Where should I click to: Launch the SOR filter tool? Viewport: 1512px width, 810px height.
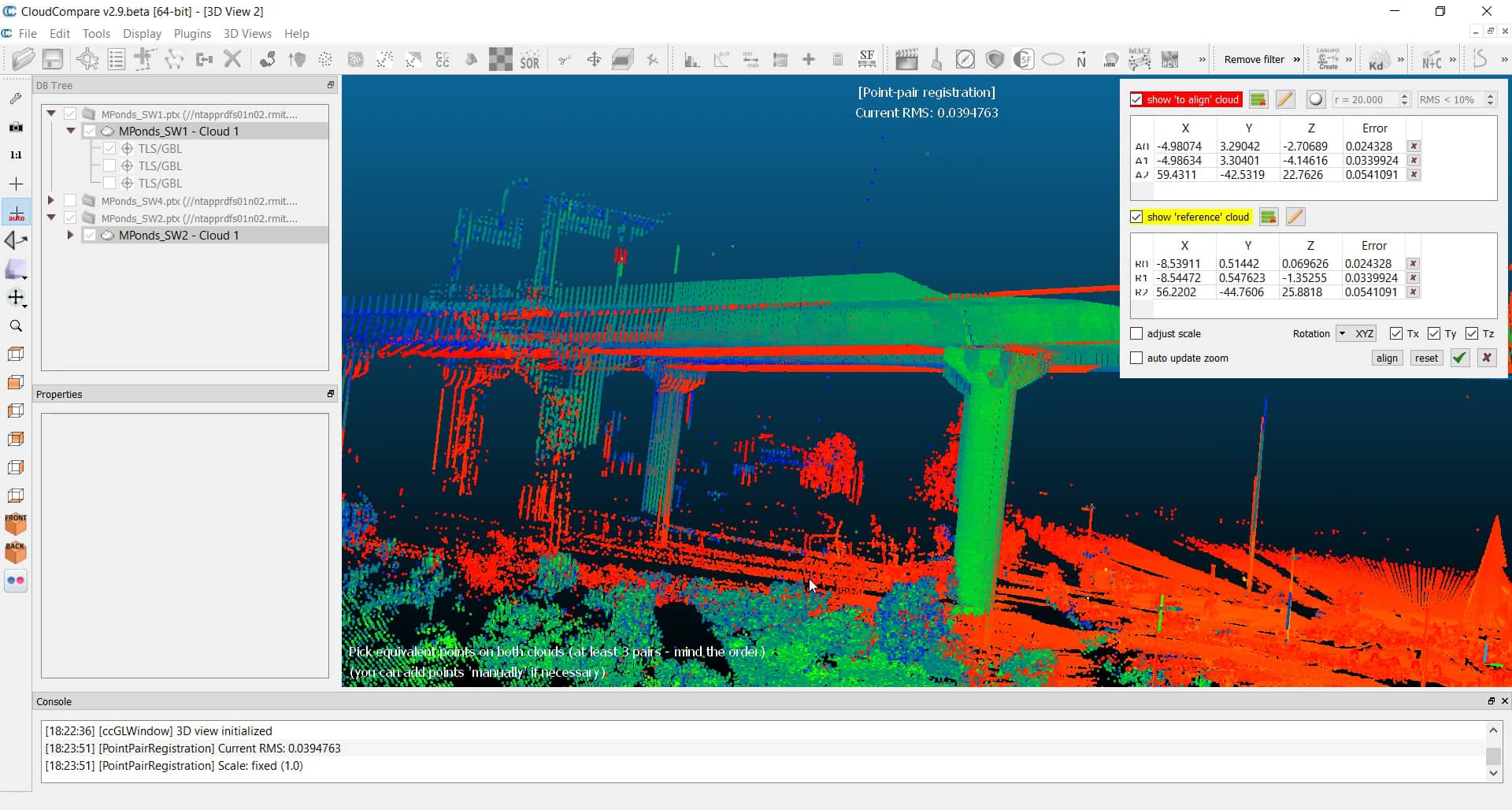click(530, 59)
